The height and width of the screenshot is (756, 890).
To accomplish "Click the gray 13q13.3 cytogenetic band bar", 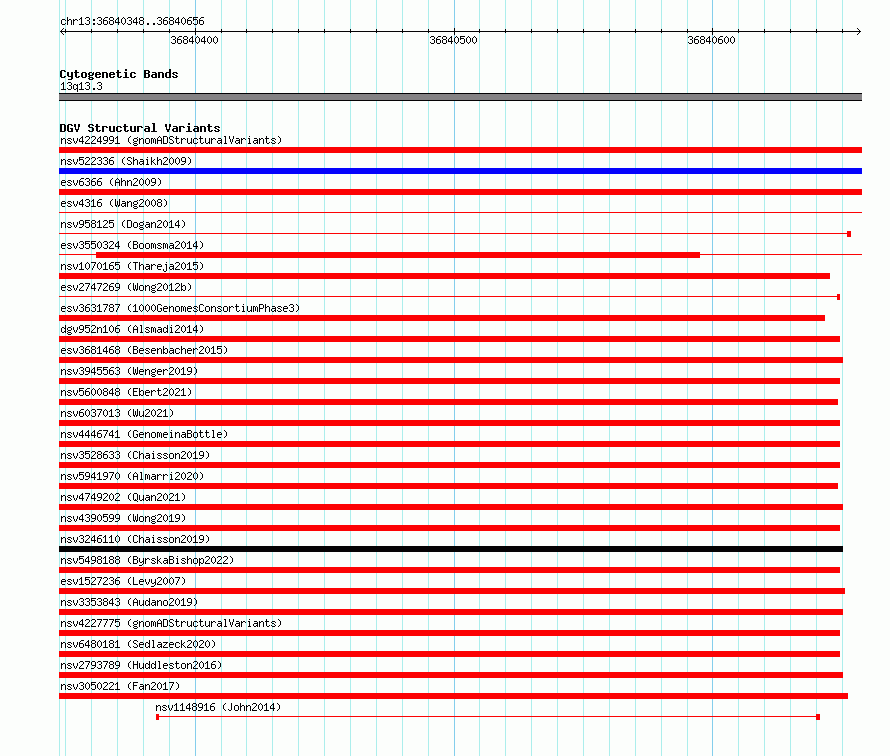I will (x=460, y=97).
